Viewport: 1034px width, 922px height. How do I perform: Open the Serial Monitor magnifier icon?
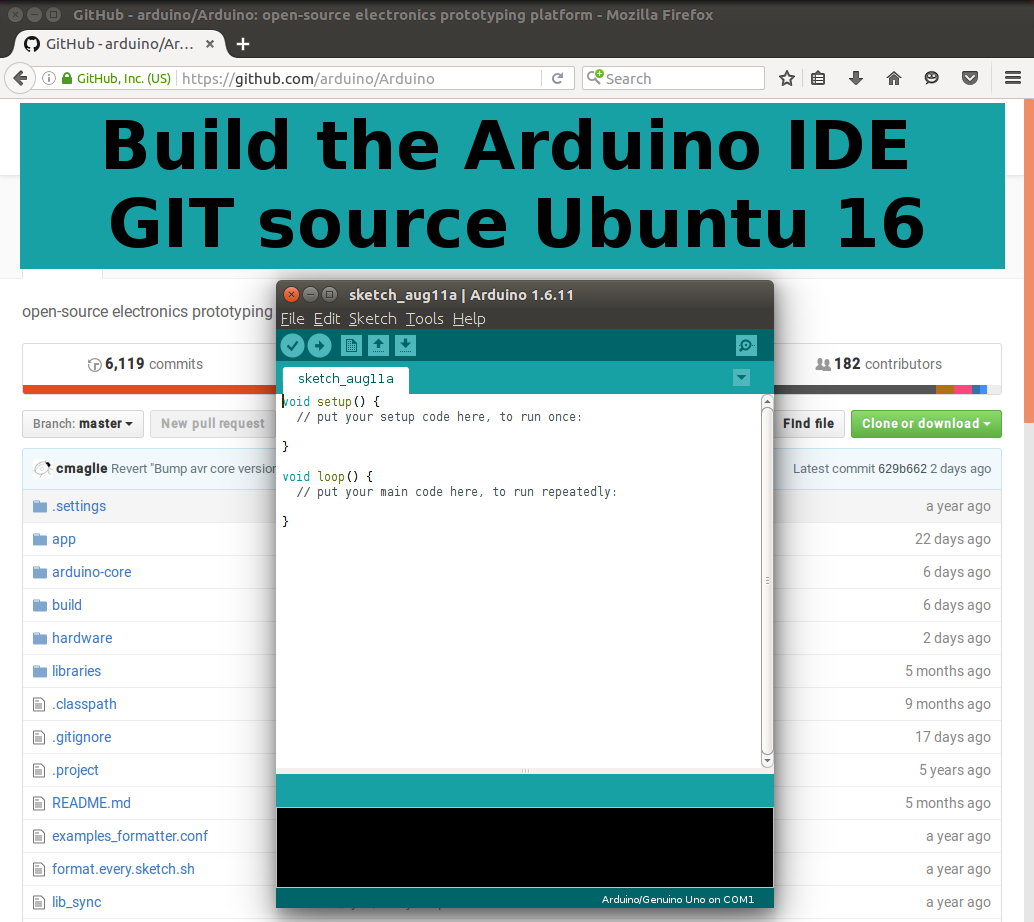click(746, 345)
